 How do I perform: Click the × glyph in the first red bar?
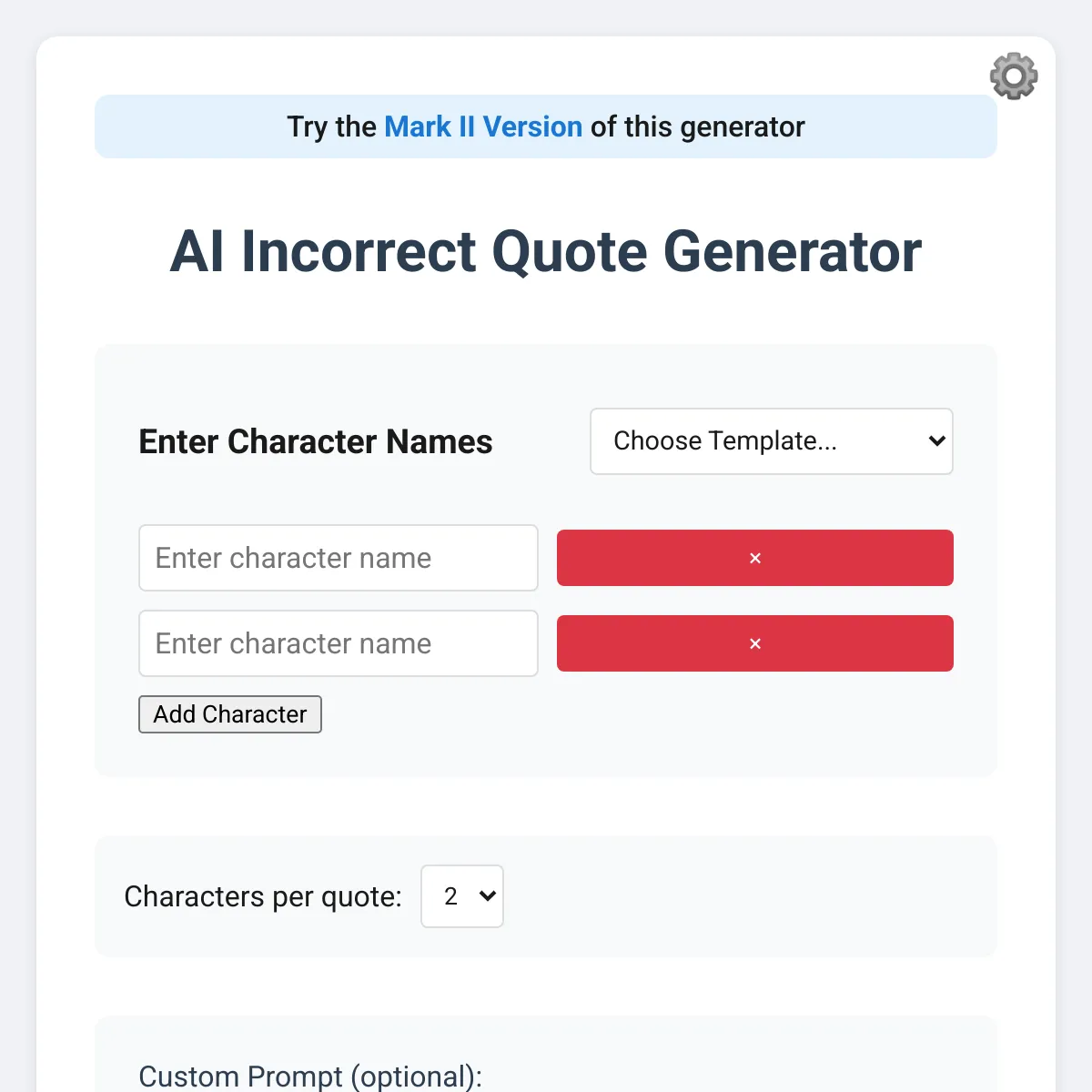click(x=755, y=558)
